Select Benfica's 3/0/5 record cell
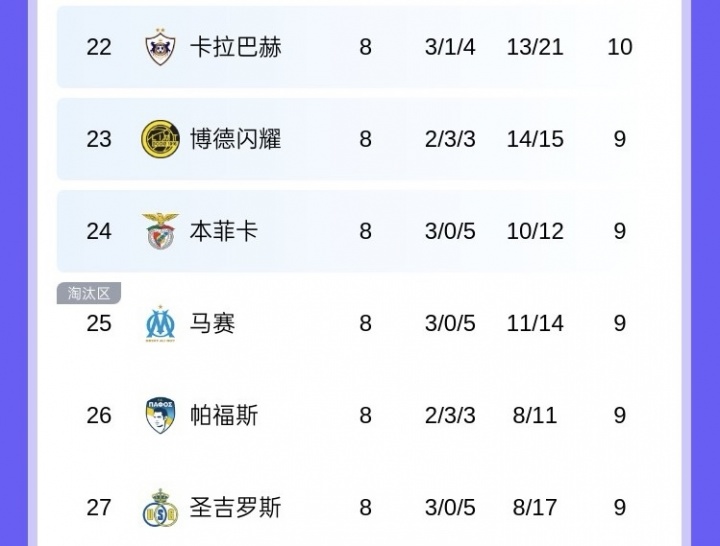The height and width of the screenshot is (546, 720). pos(450,231)
